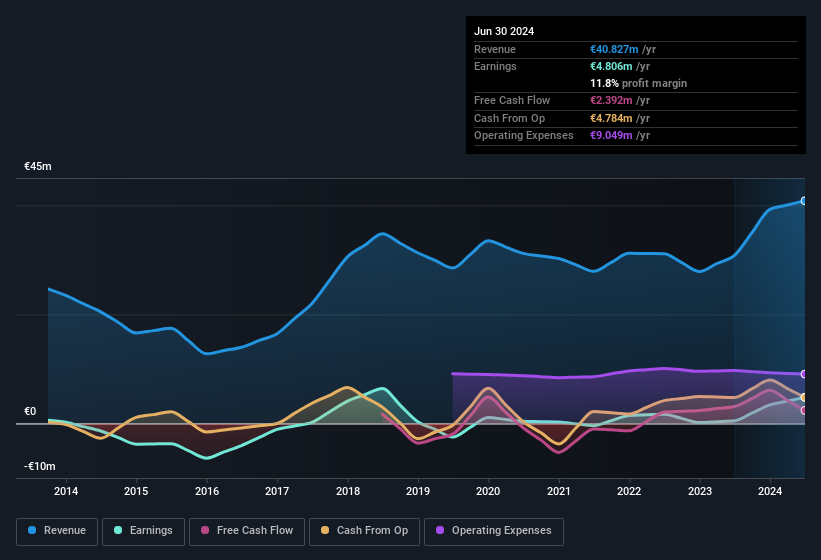Screen dimensions: 821x560
Task: Toggle the Revenue series legend button
Action: [x=57, y=531]
